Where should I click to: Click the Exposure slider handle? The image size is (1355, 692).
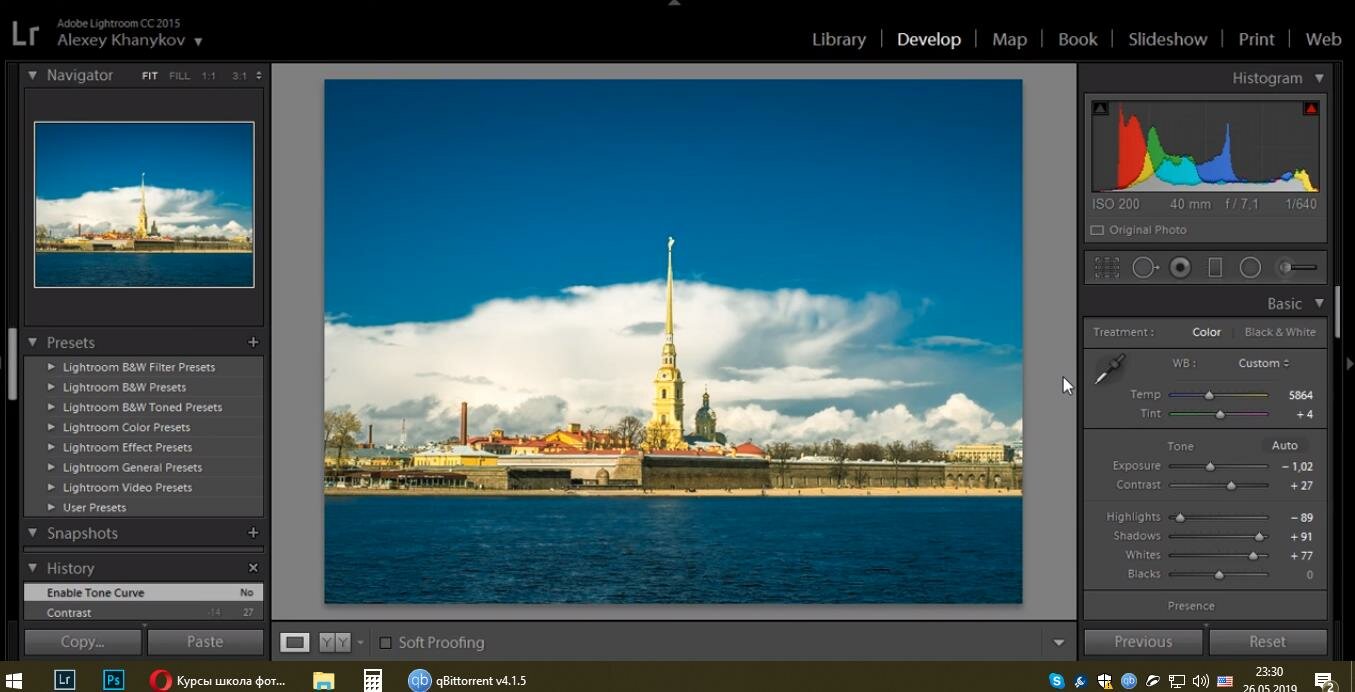click(x=1210, y=466)
